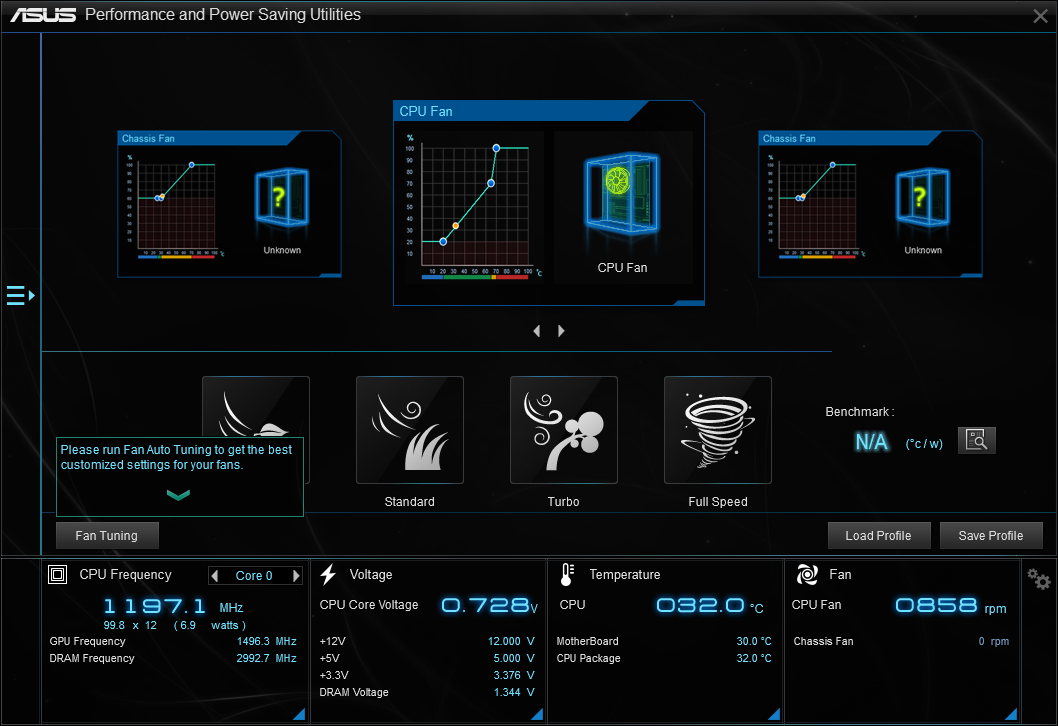Select the CPU Fan panel title tab
1058x726 pixels.
coord(426,111)
